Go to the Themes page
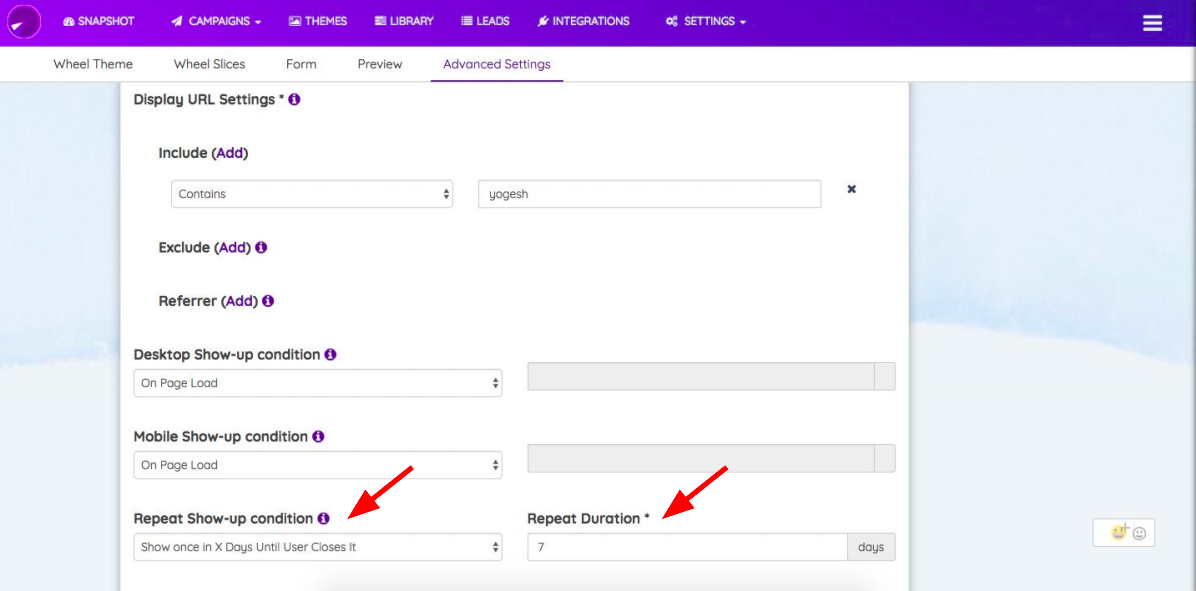1196x591 pixels. coord(318,21)
